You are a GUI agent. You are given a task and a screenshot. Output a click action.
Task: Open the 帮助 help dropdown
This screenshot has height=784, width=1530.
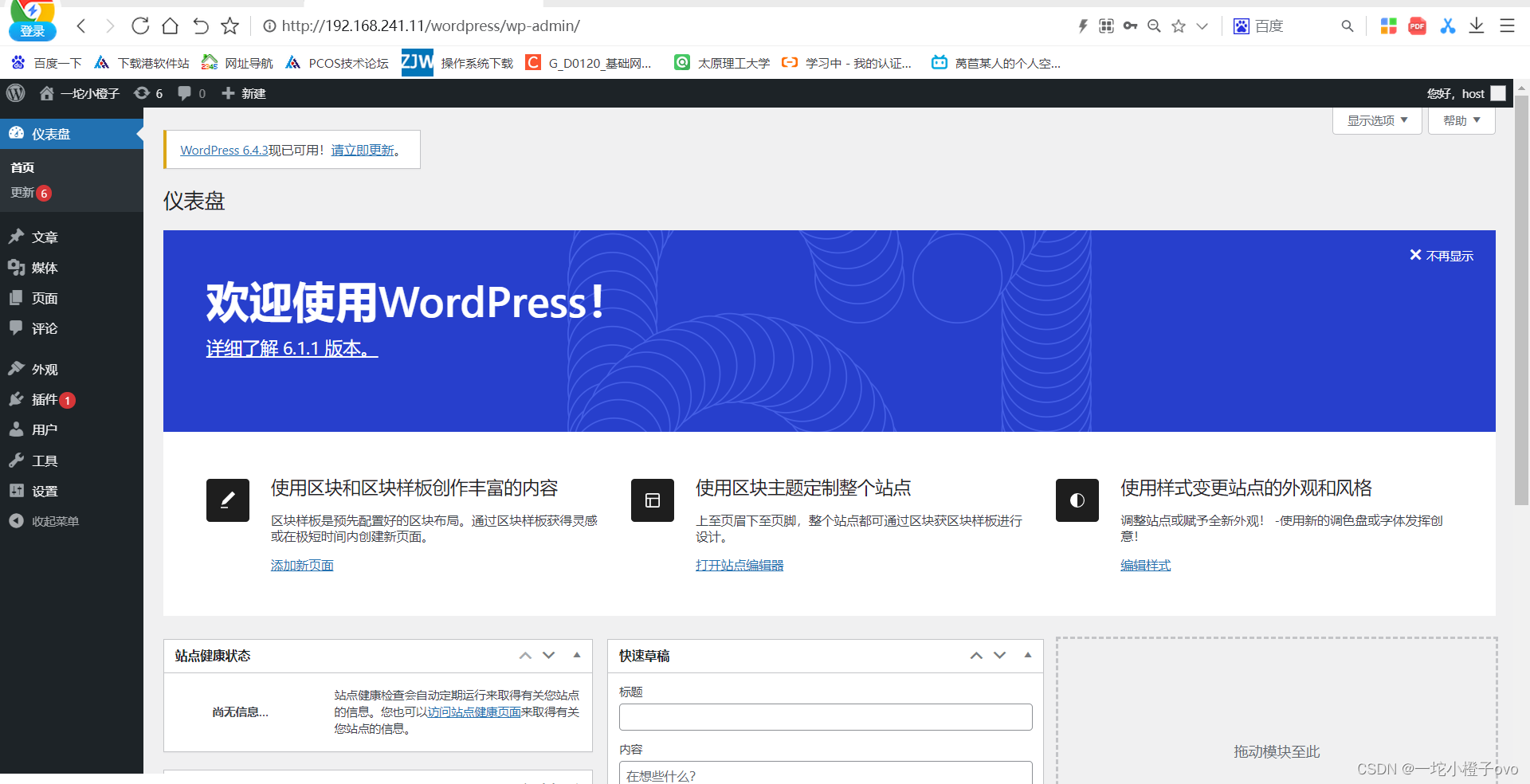tap(1461, 120)
